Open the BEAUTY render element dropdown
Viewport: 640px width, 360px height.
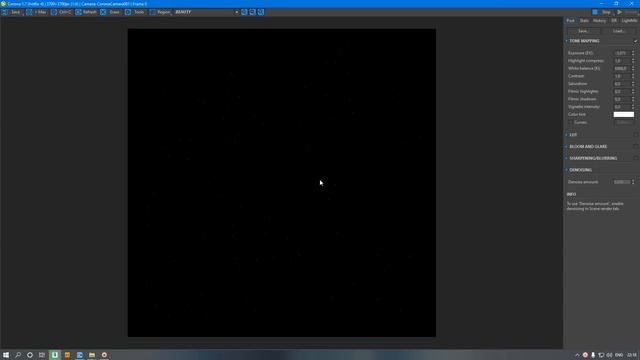point(207,12)
